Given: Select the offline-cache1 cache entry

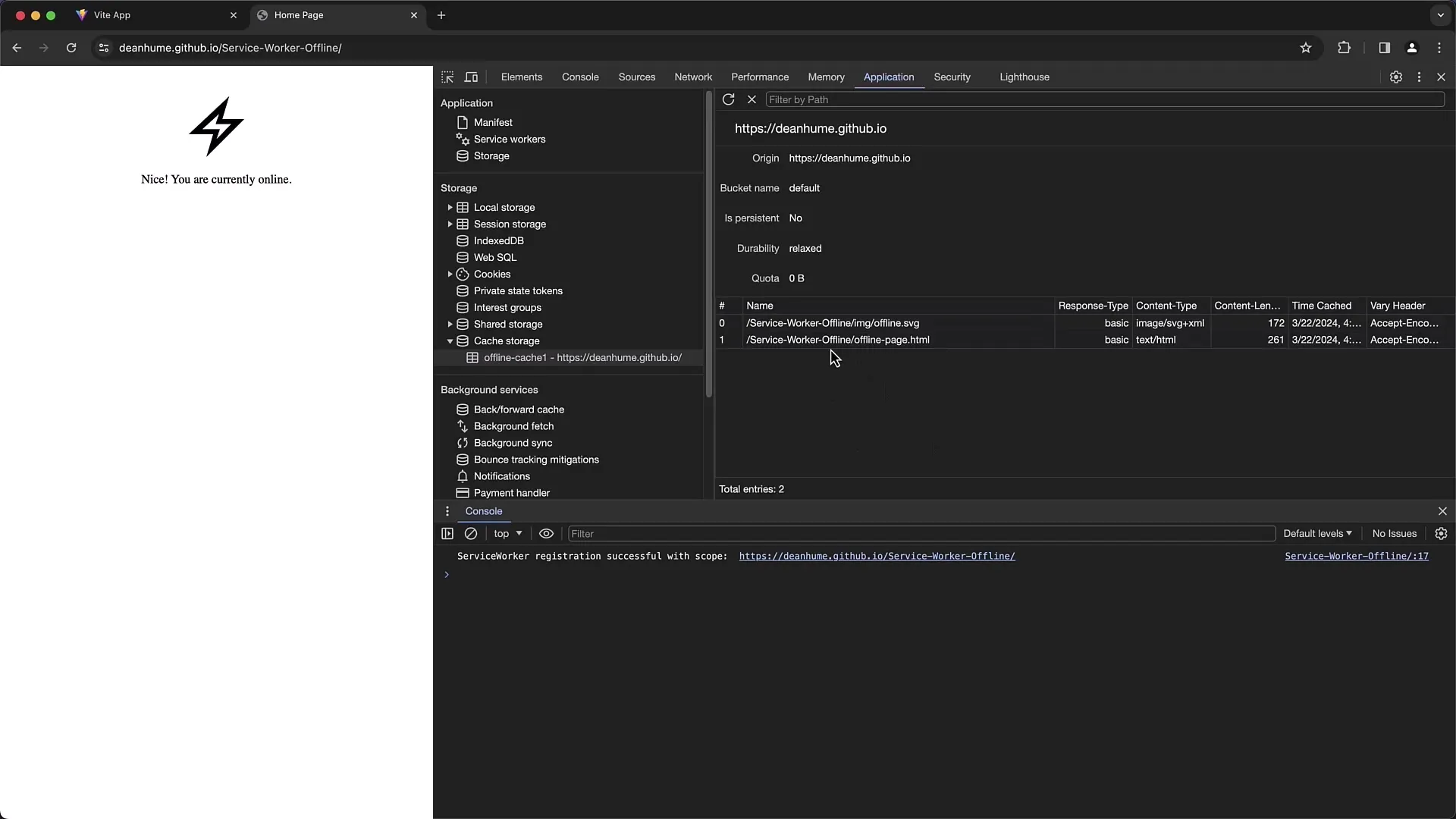Looking at the screenshot, I should tap(582, 357).
